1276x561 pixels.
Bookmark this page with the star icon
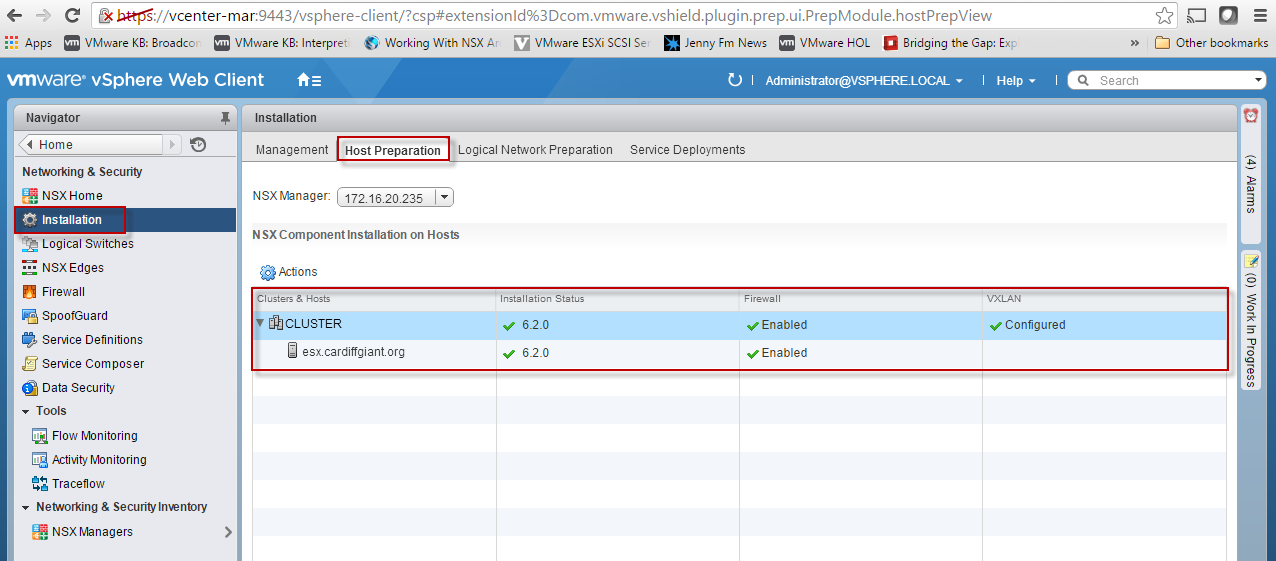tap(1164, 16)
